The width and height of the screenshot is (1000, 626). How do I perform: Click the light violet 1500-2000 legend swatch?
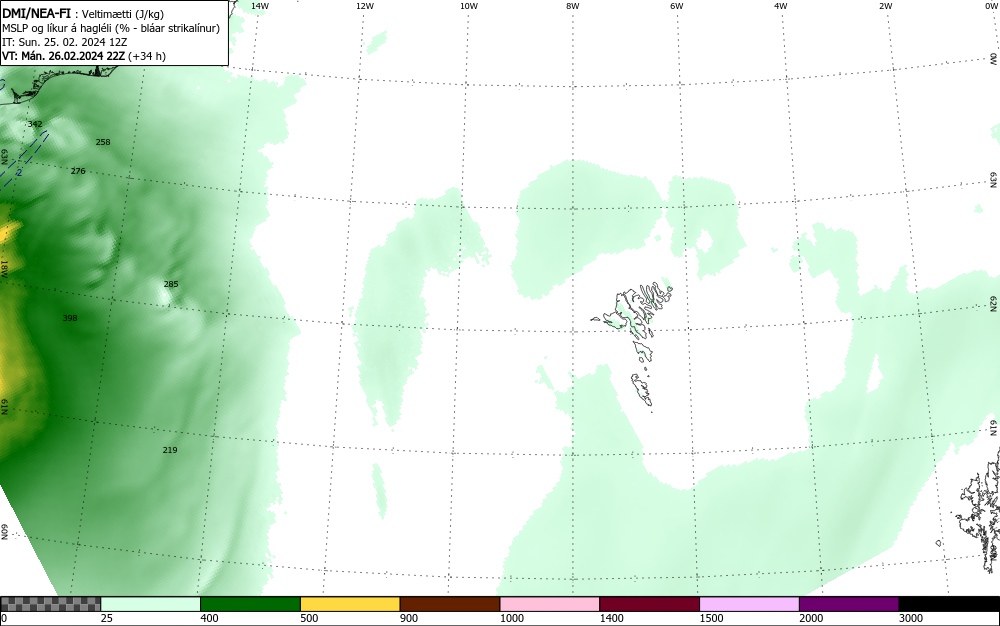coord(749,604)
